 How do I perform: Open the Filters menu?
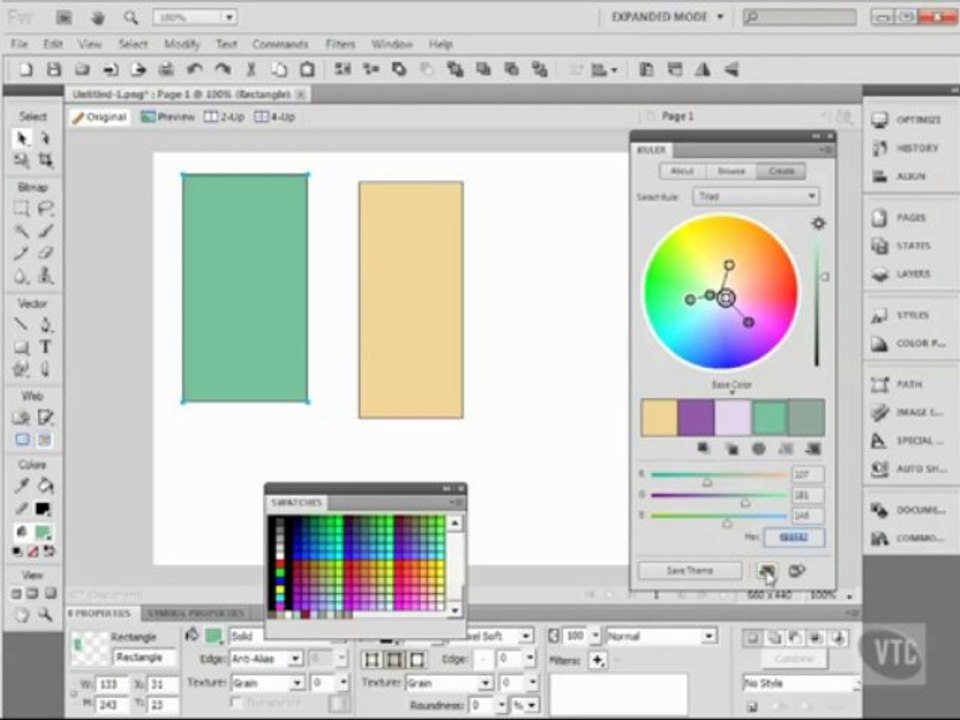[x=340, y=44]
